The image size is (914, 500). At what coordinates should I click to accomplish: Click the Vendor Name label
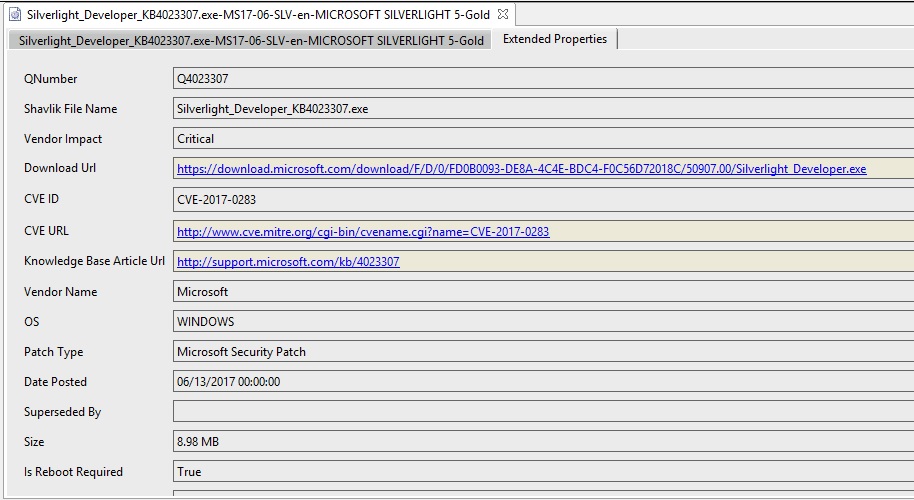coord(60,292)
